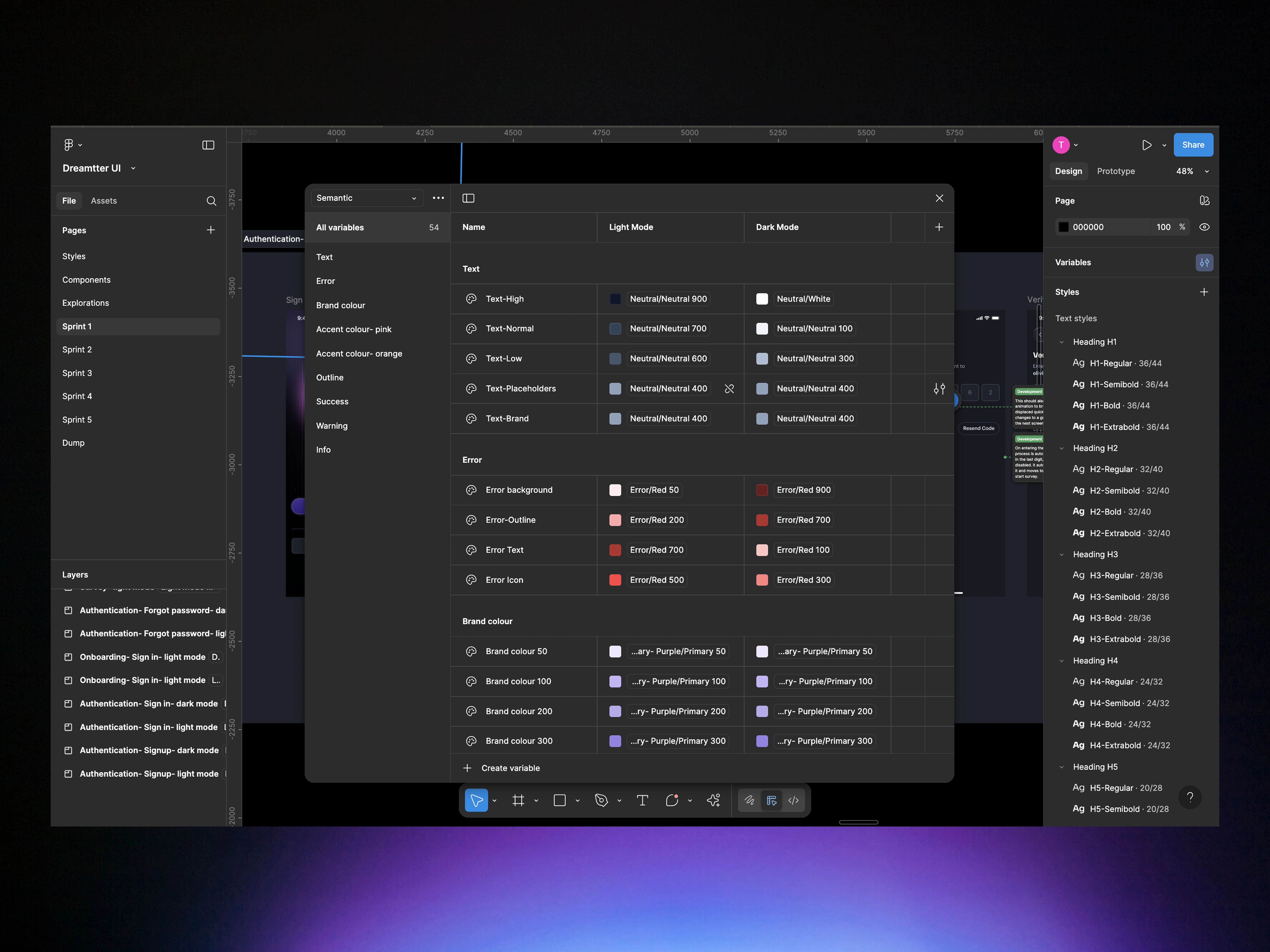
Task: Open page color variable/style icon
Action: coord(1205,201)
